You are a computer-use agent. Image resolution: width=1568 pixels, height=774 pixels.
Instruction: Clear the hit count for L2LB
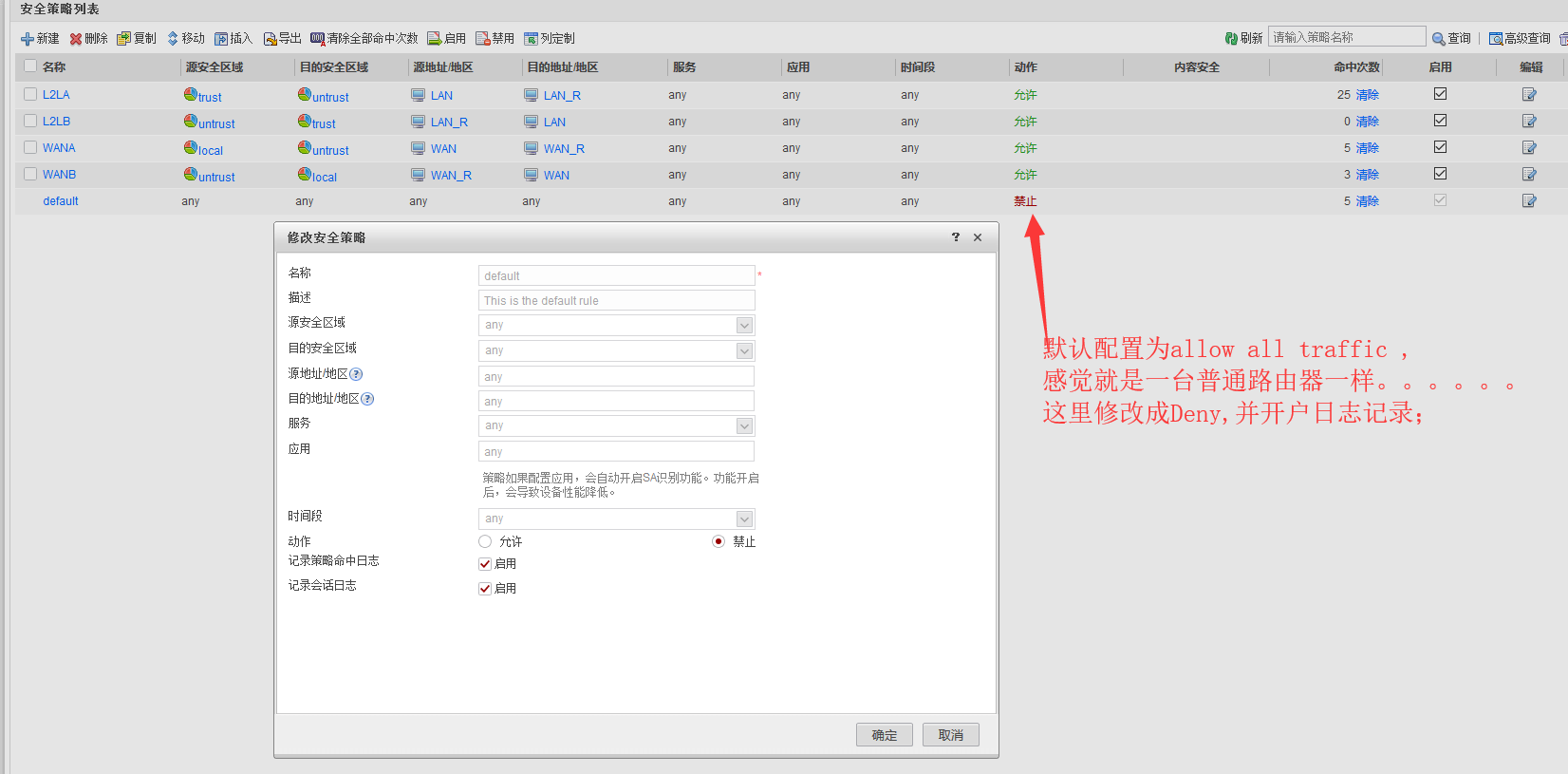point(1367,122)
